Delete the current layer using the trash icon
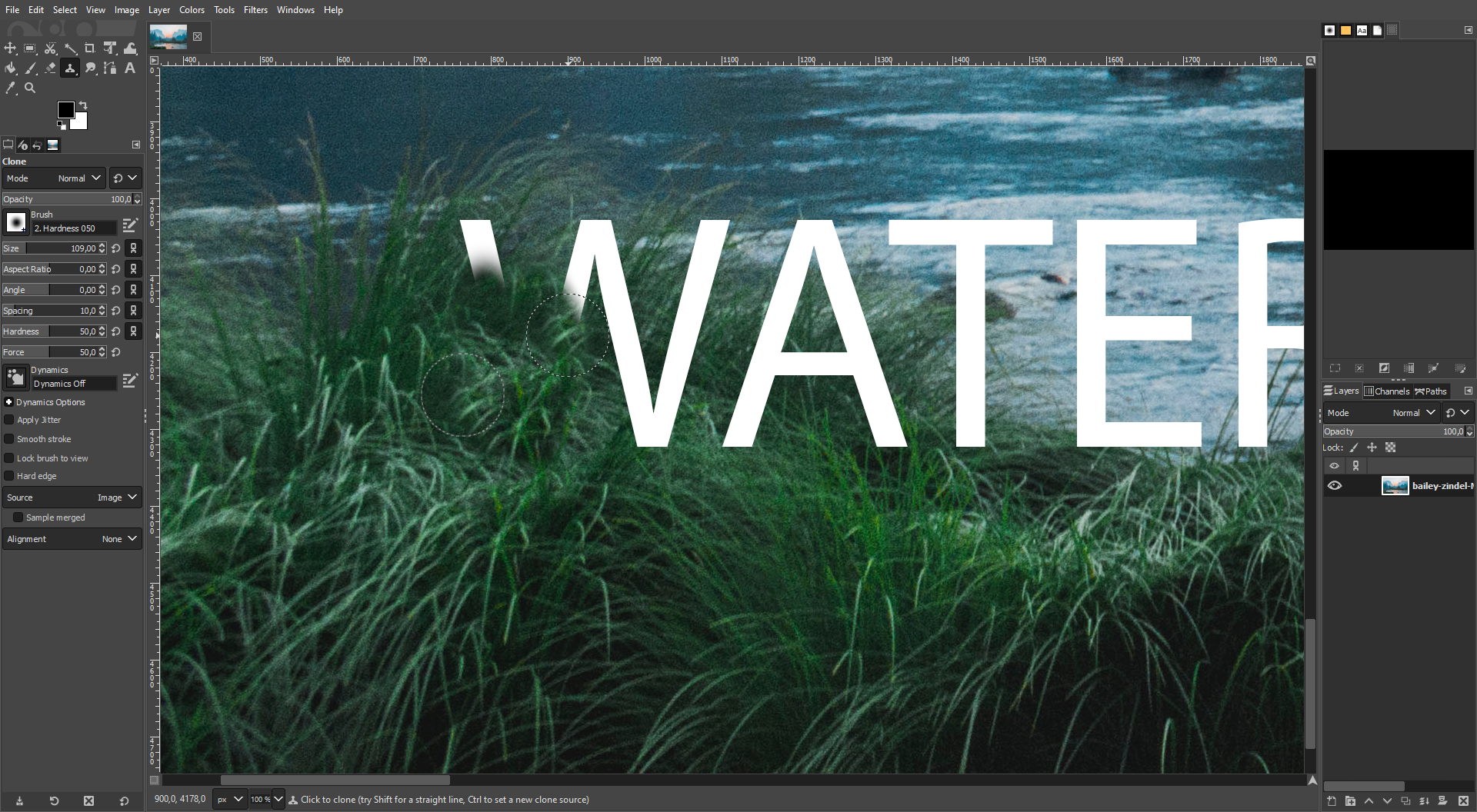This screenshot has height=812, width=1477. click(1464, 801)
